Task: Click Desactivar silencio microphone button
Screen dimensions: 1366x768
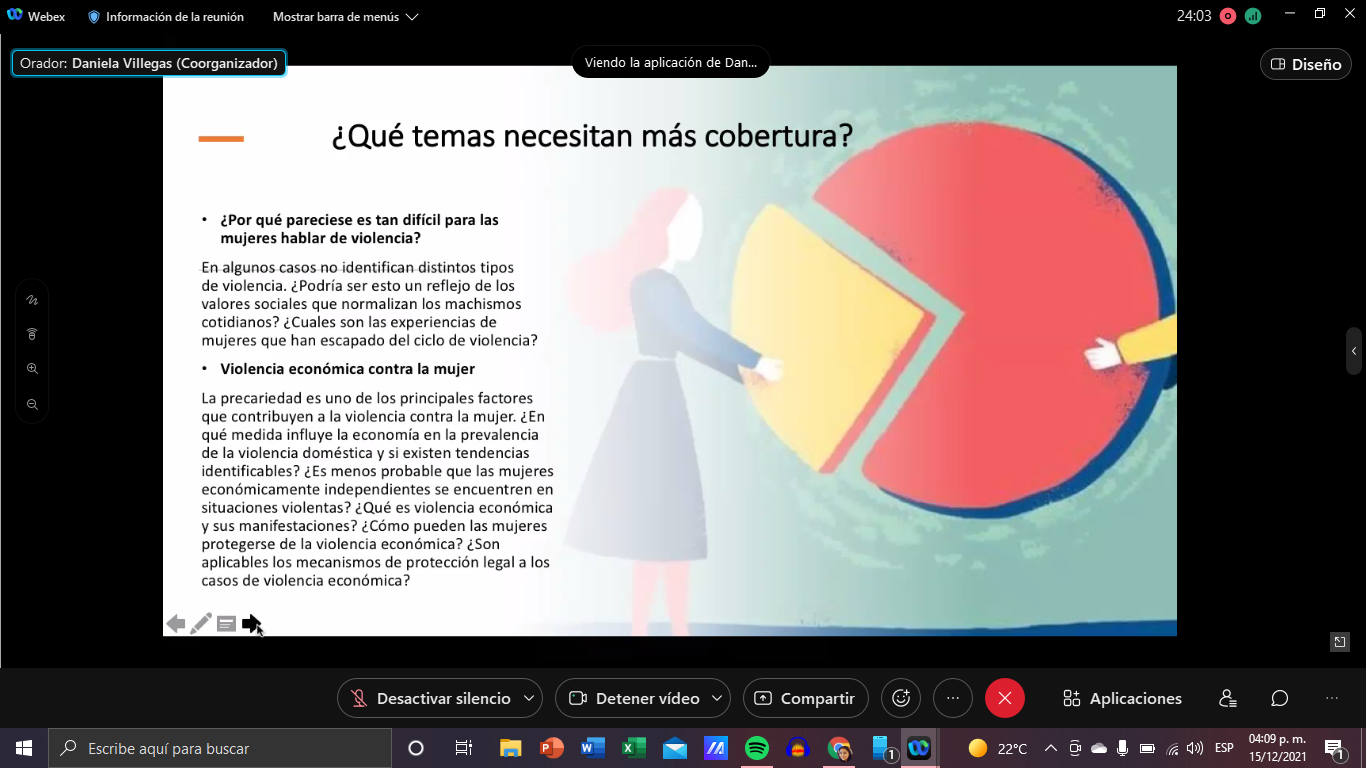Action: coord(430,698)
